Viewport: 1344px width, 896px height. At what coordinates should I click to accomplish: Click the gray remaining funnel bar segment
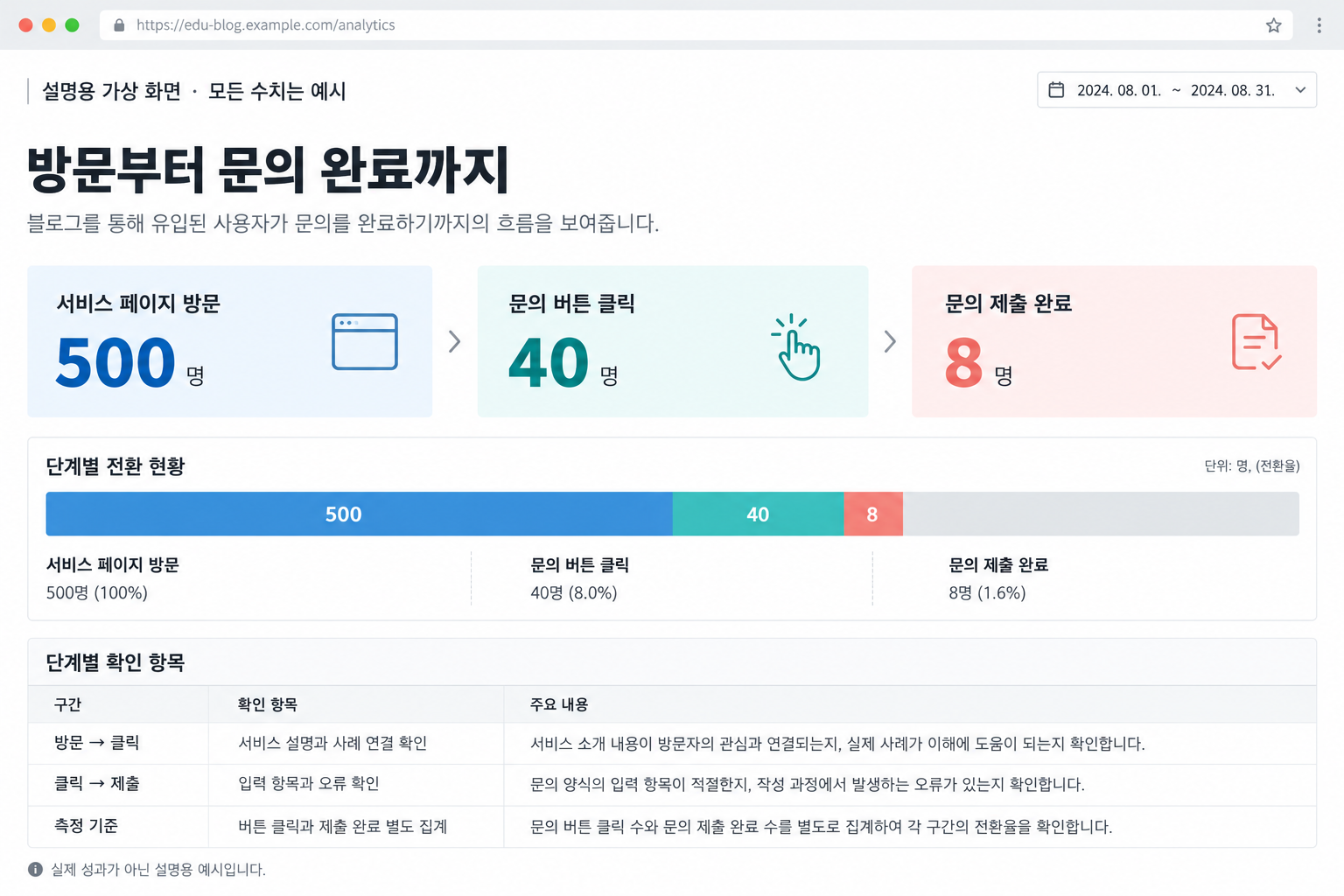click(1101, 514)
